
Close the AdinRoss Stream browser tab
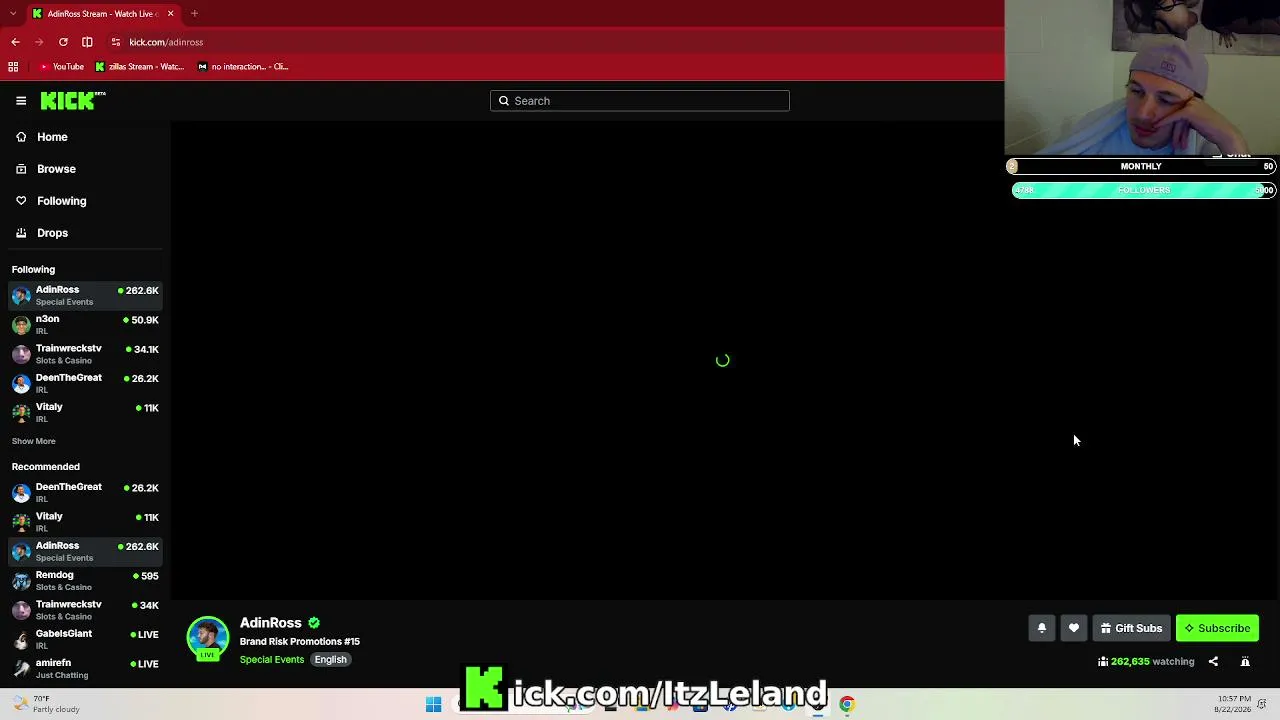click(170, 14)
